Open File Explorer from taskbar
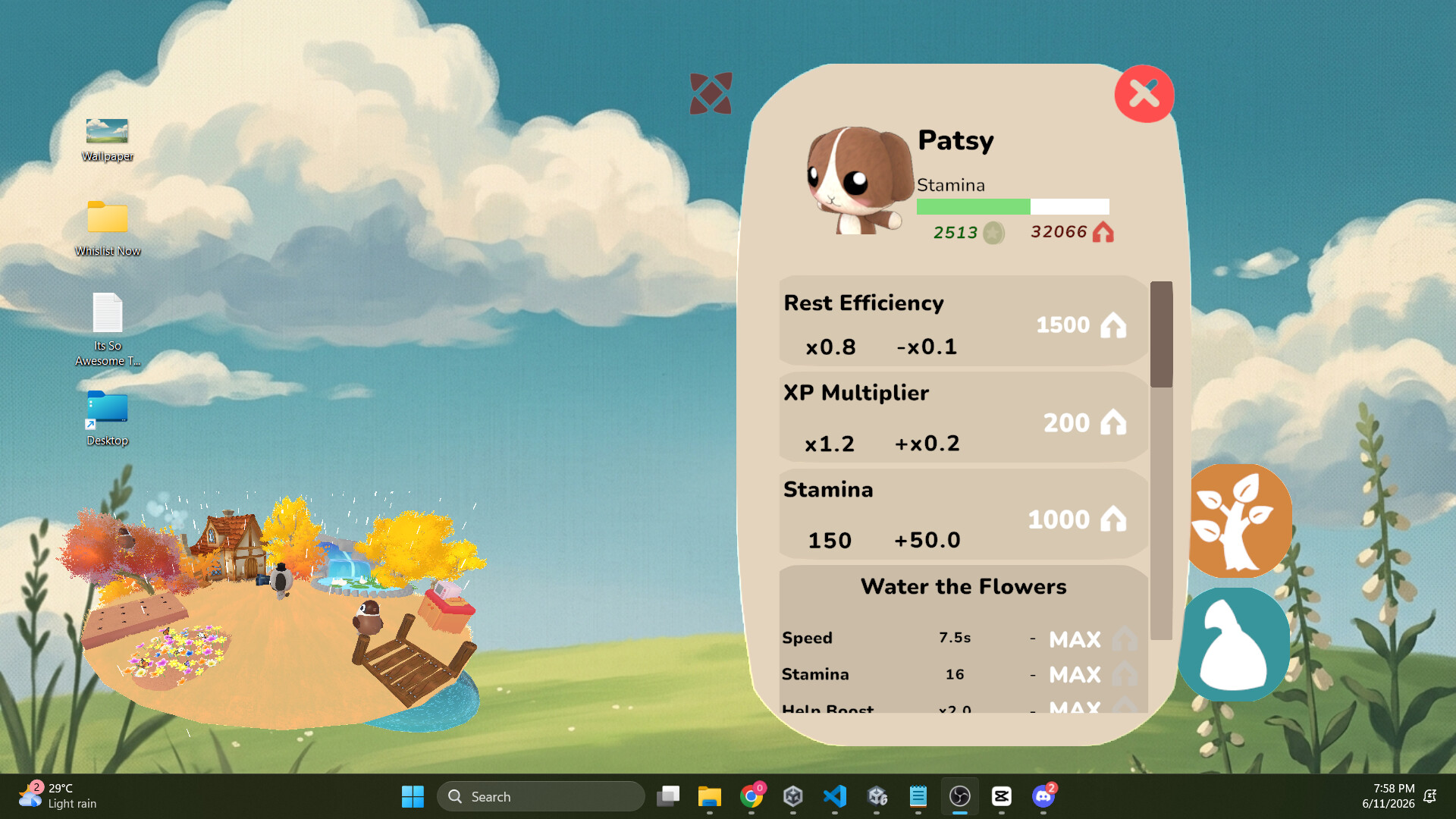 click(710, 796)
